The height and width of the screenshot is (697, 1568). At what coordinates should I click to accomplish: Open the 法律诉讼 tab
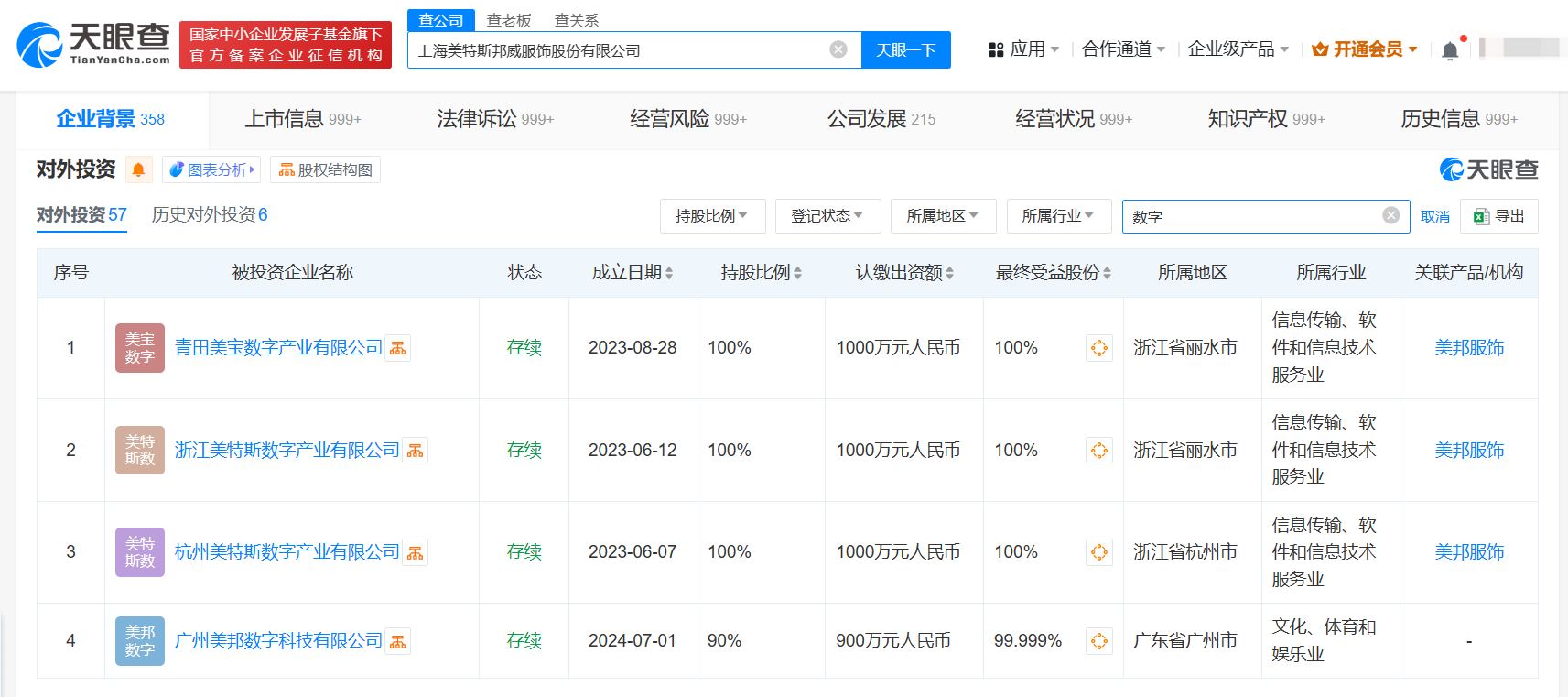[495, 119]
